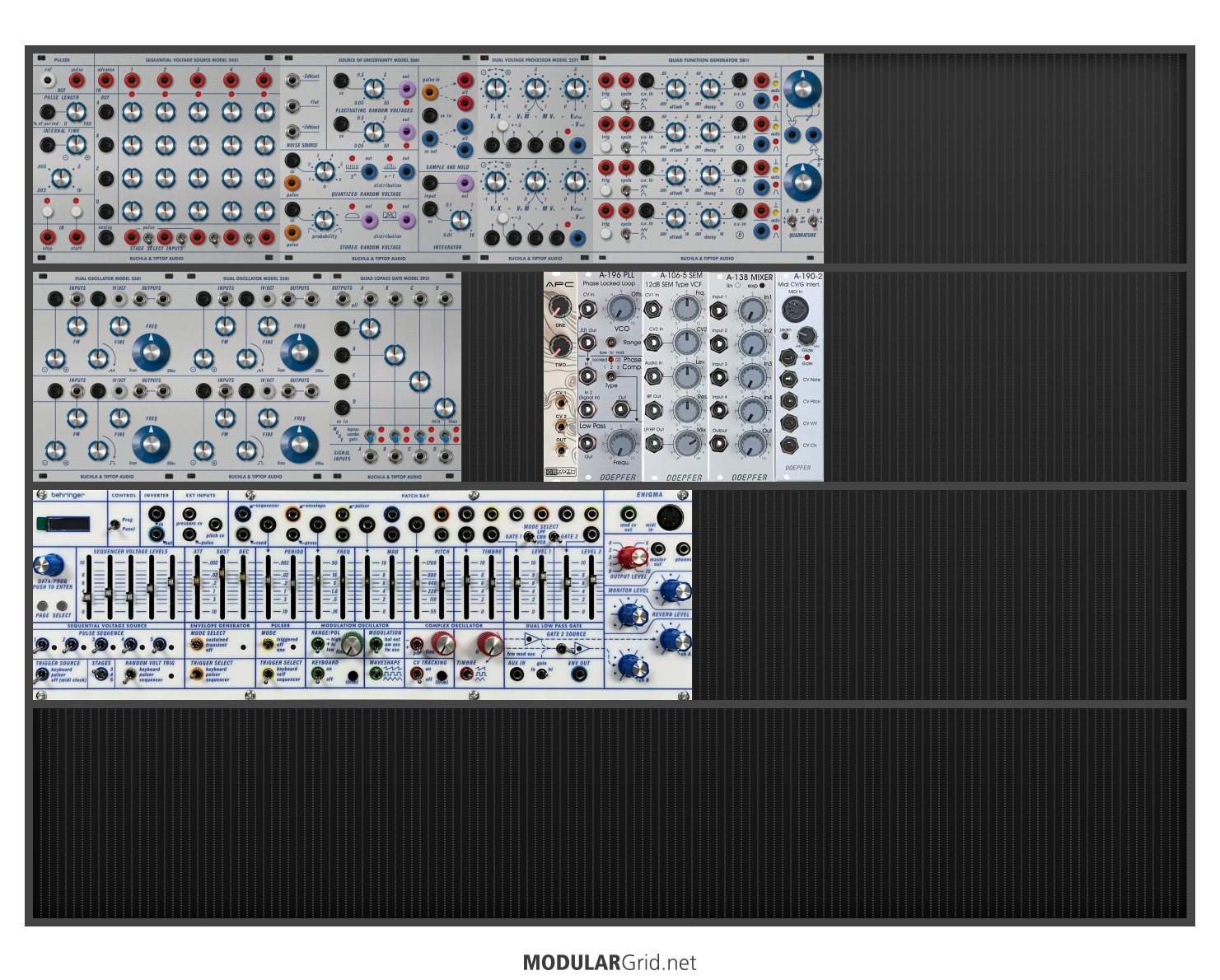
Task: Click first Dual Oscillator top FINE knob
Action: click(120, 326)
